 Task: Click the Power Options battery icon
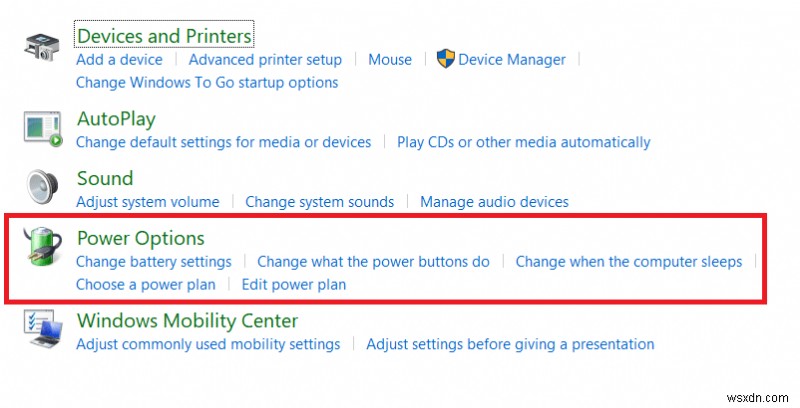tap(43, 250)
